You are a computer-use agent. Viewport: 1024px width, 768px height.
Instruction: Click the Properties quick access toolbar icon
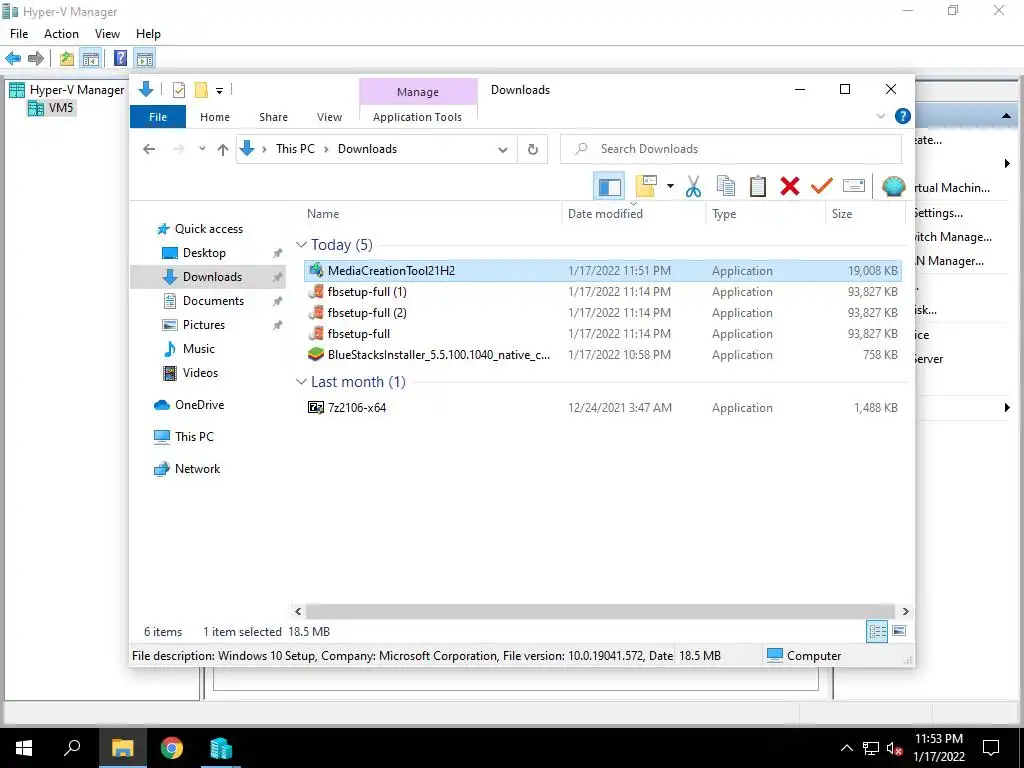point(178,90)
